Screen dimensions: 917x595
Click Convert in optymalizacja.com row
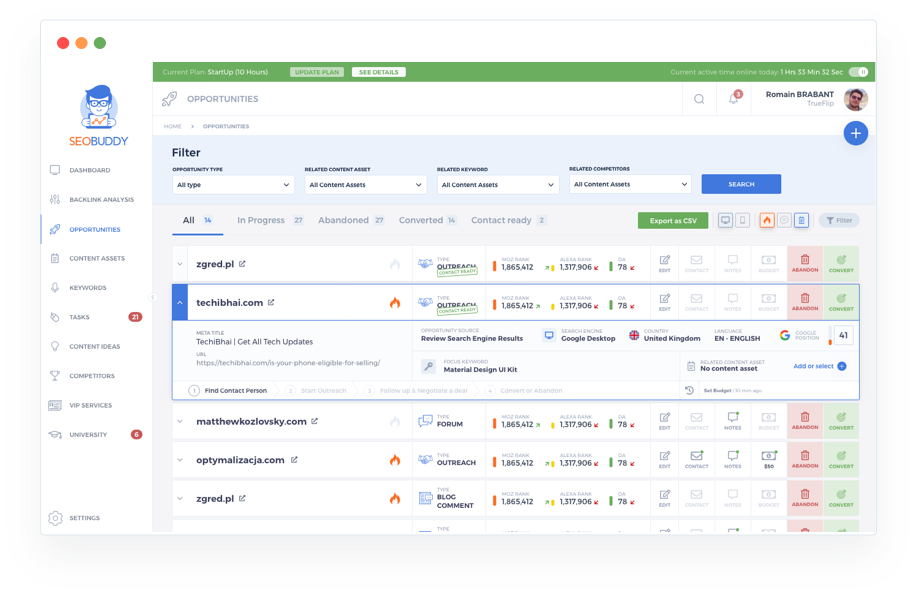pos(841,460)
